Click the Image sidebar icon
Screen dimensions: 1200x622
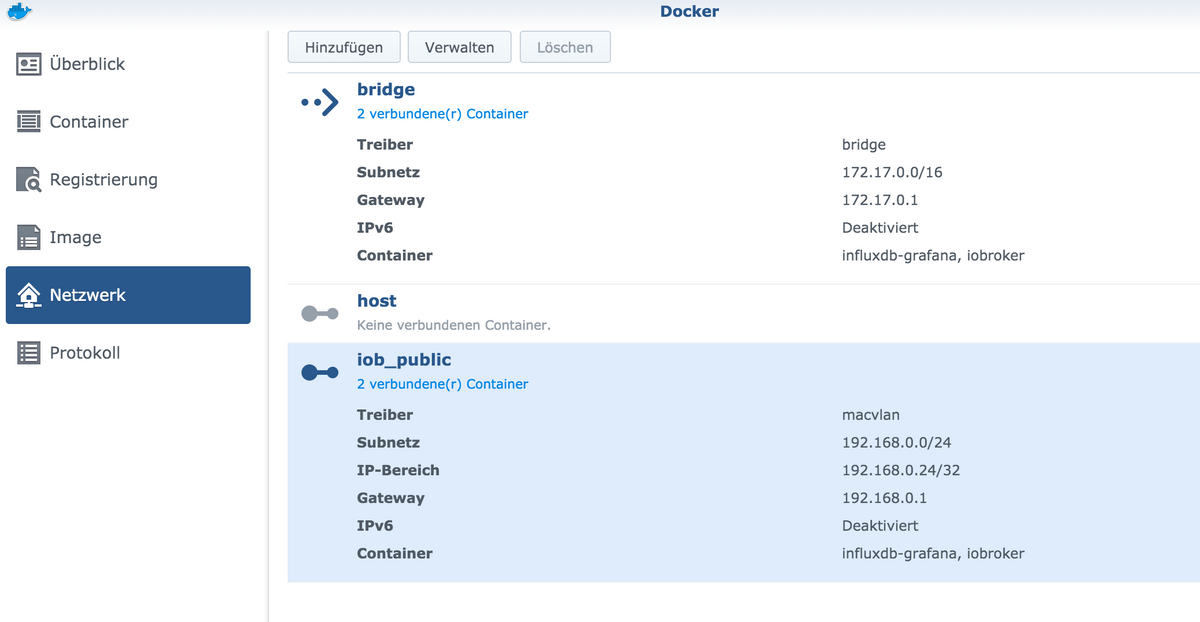[29, 238]
